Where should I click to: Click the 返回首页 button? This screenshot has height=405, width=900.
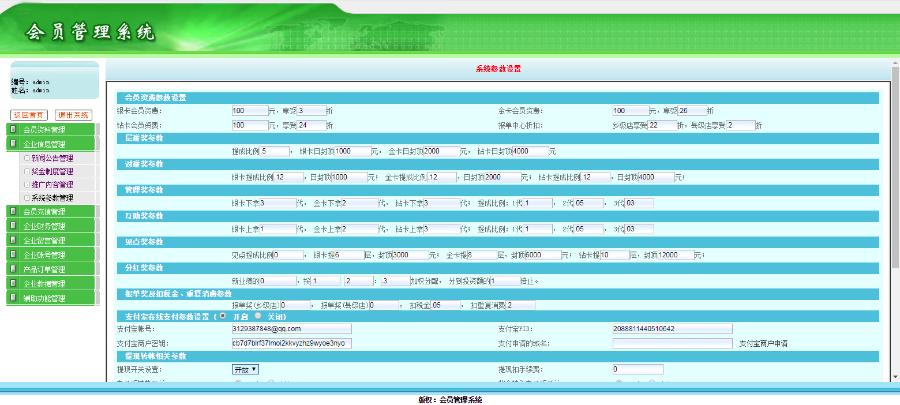coord(29,115)
